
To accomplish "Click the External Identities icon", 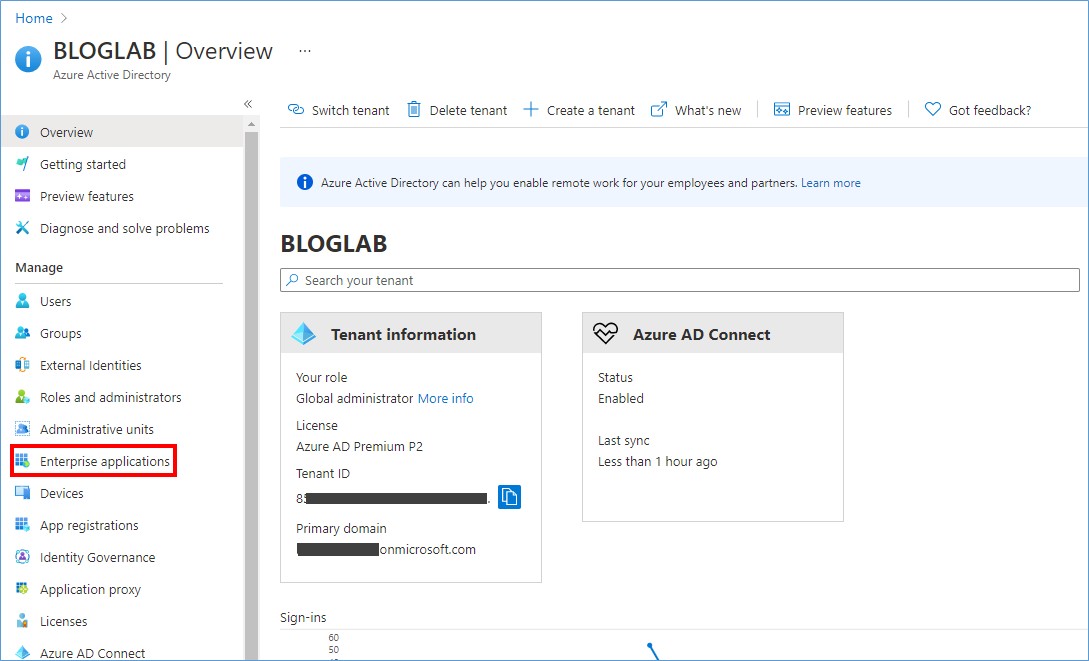I will 22,365.
